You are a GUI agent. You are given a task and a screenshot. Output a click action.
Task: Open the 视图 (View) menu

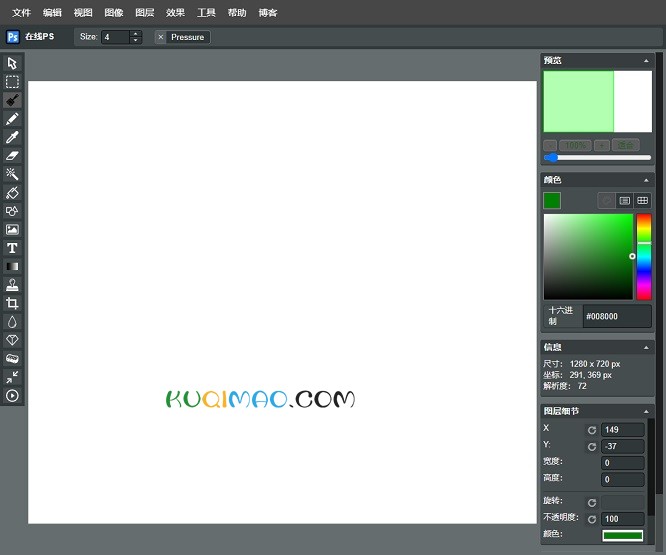(x=83, y=13)
